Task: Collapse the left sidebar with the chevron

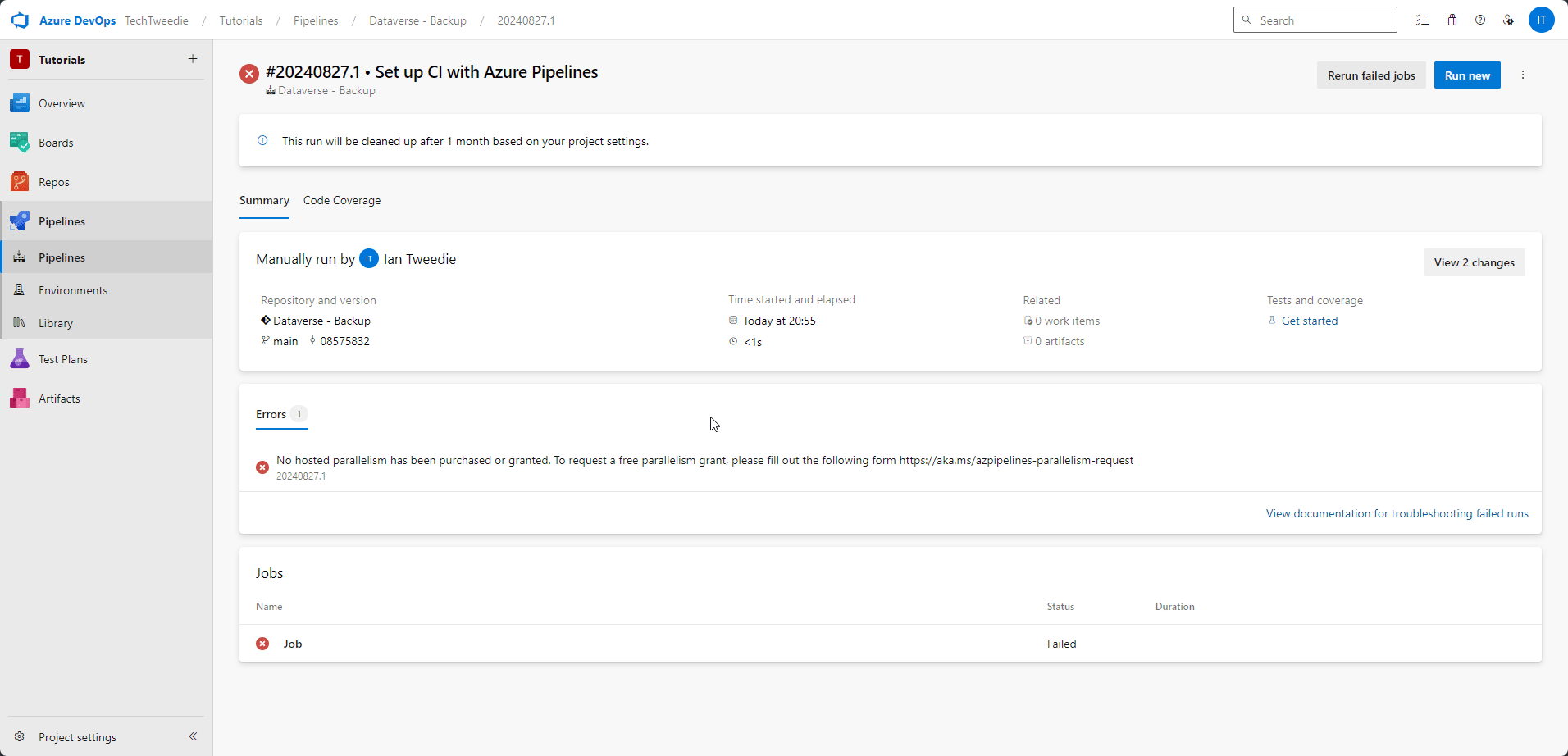Action: click(x=194, y=736)
